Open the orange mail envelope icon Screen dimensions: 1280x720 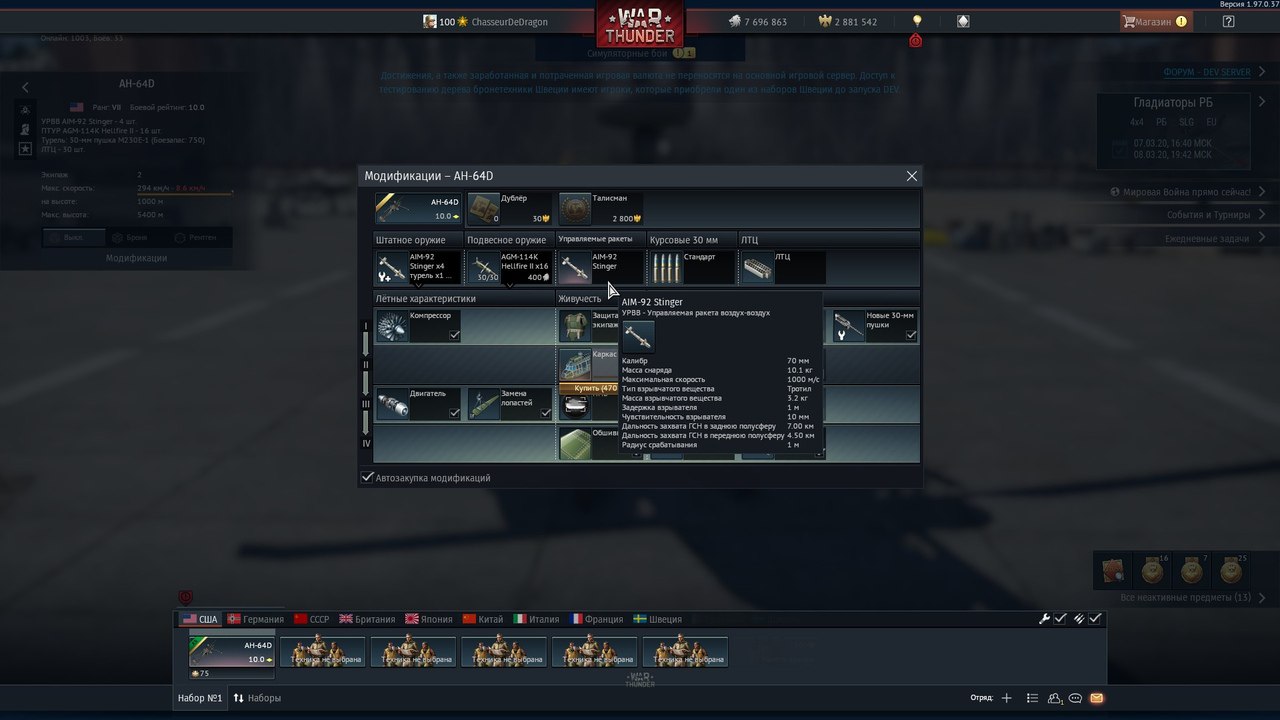1097,698
